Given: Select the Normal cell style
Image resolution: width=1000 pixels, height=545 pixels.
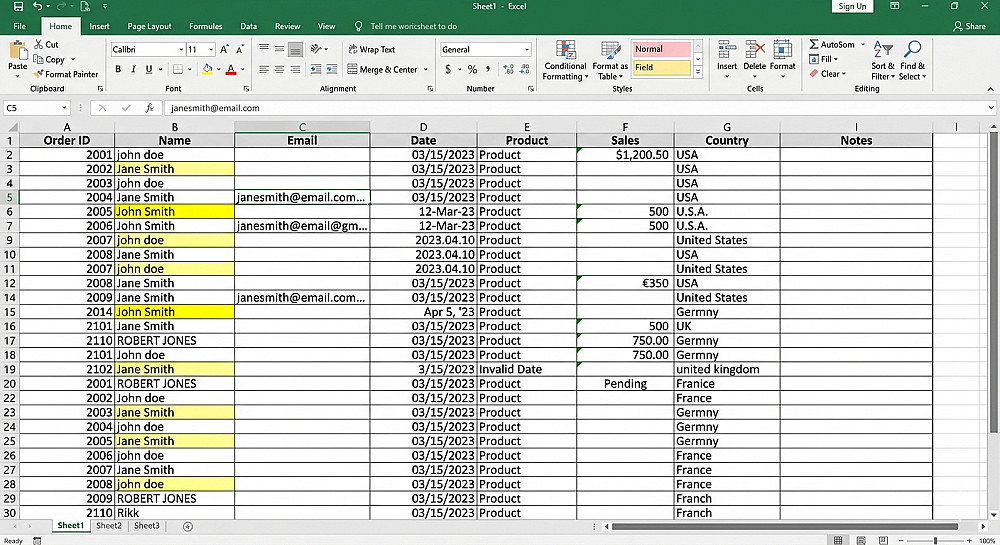Looking at the screenshot, I should [x=661, y=49].
